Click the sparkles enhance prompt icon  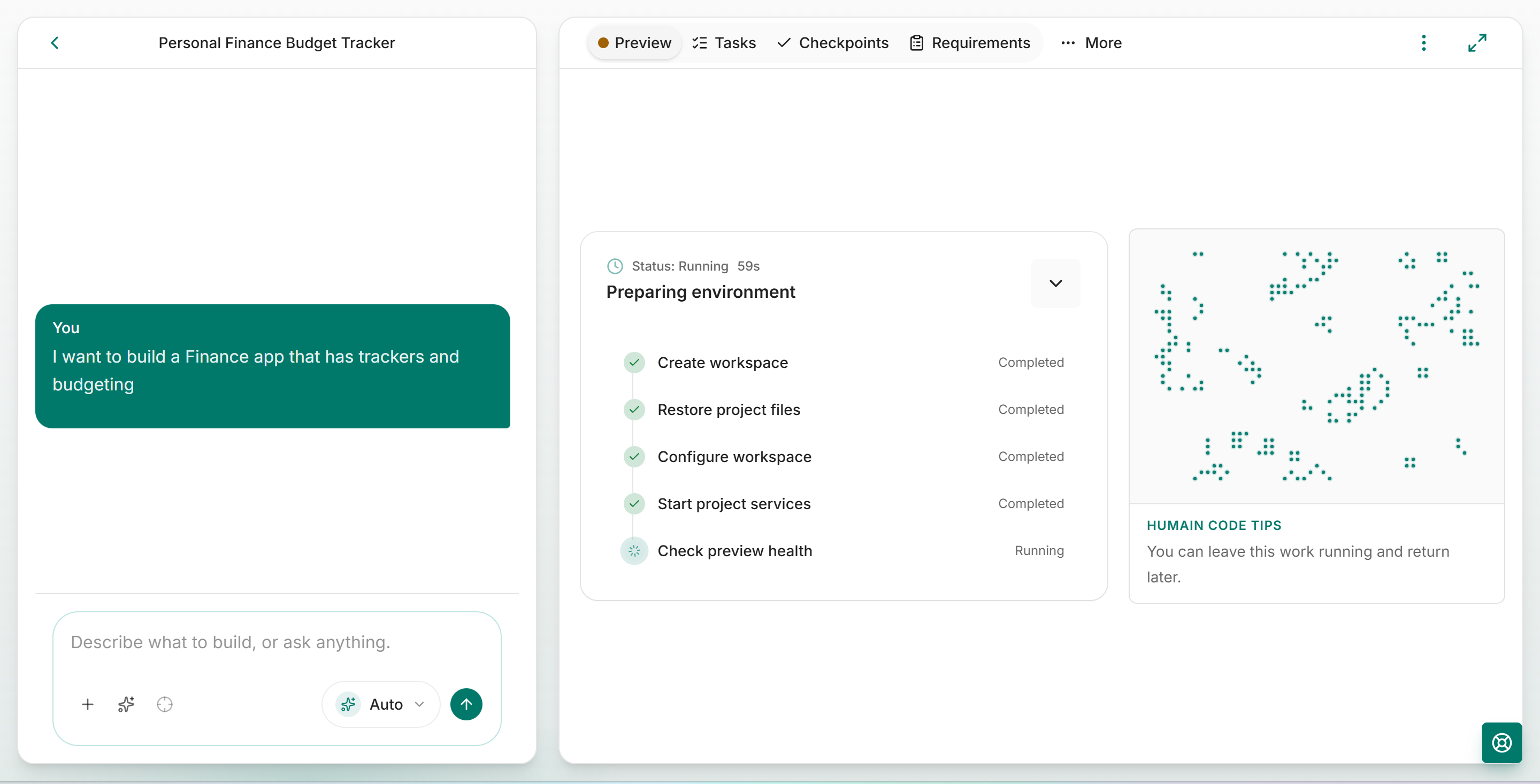(x=126, y=704)
